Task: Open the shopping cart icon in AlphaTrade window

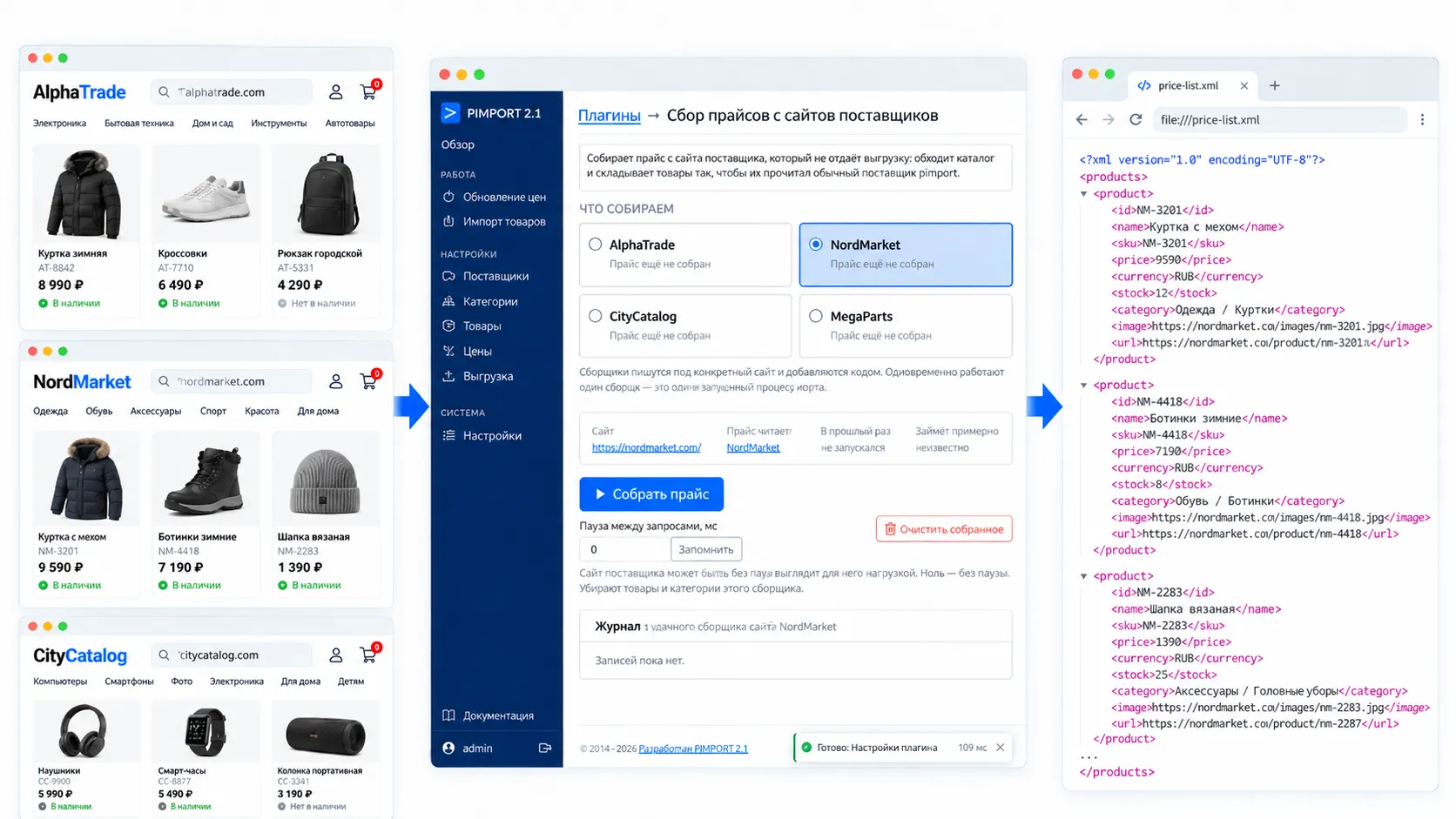Action: point(368,91)
